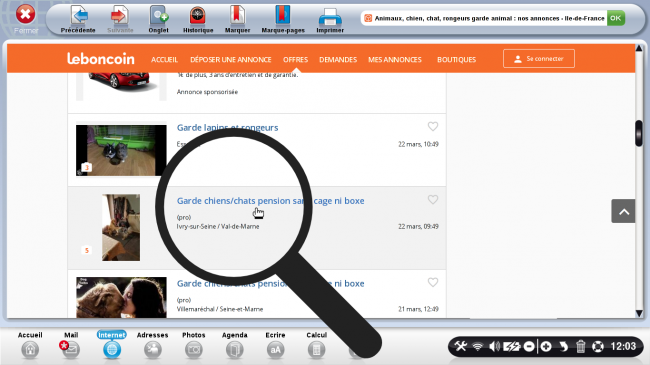
Task: Click the zoom-out minus icon in tray
Action: [x=529, y=346]
